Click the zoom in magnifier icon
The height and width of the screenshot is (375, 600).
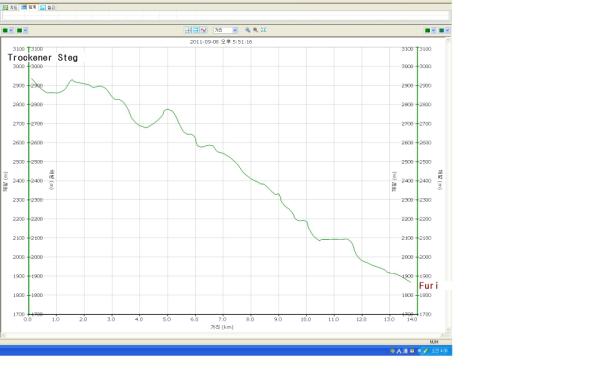point(248,30)
